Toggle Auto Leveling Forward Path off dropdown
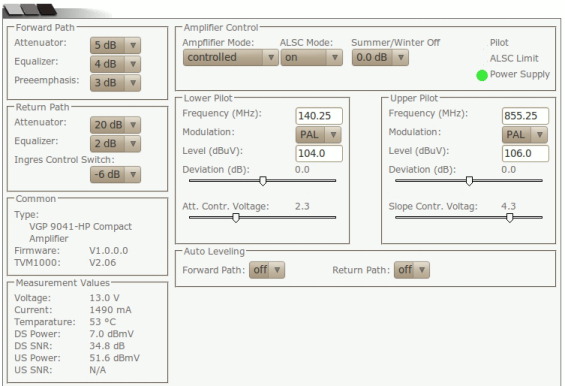 tap(267, 270)
